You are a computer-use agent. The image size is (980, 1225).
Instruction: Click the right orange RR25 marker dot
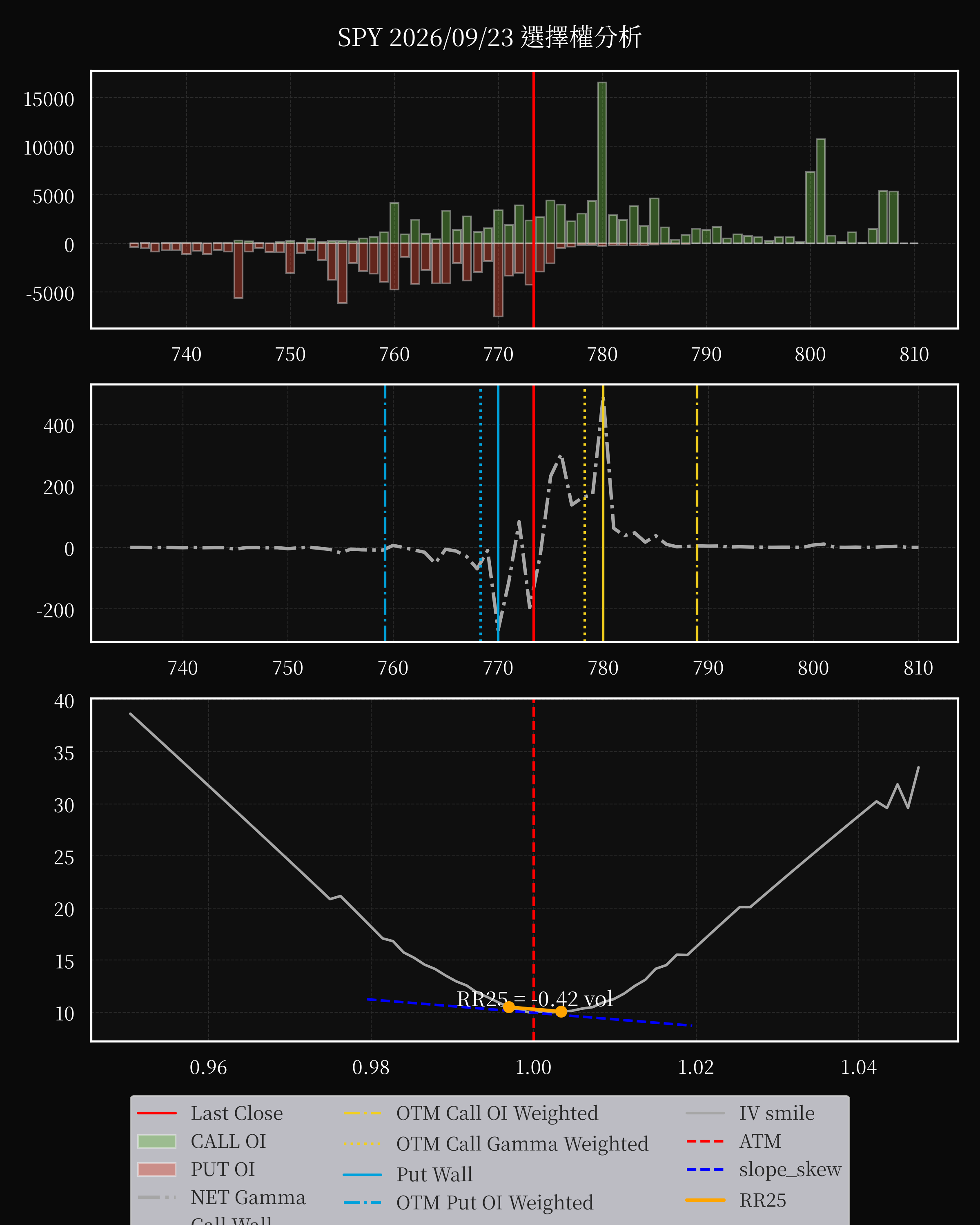pos(561,1011)
